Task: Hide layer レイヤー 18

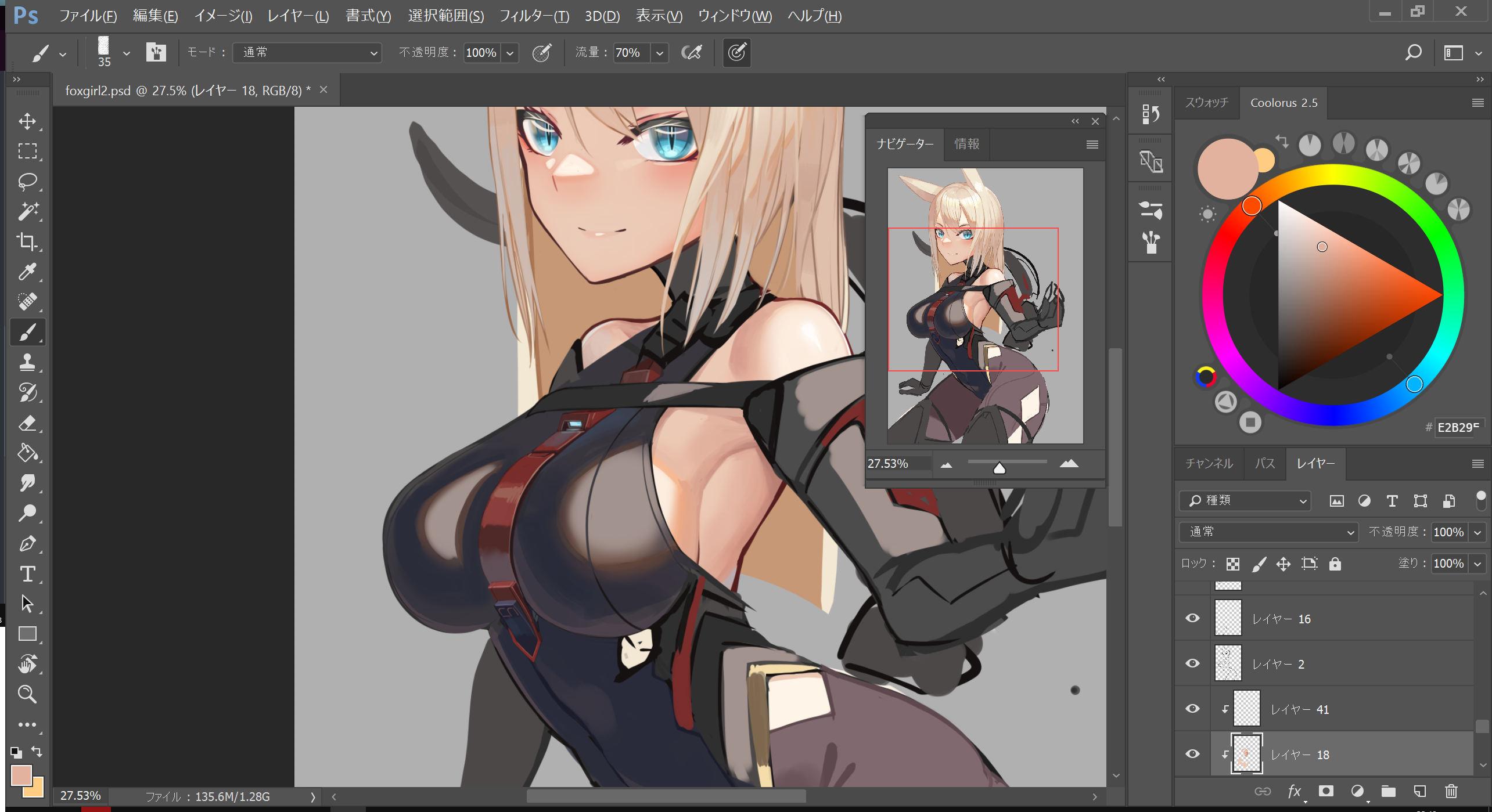Action: point(1192,754)
